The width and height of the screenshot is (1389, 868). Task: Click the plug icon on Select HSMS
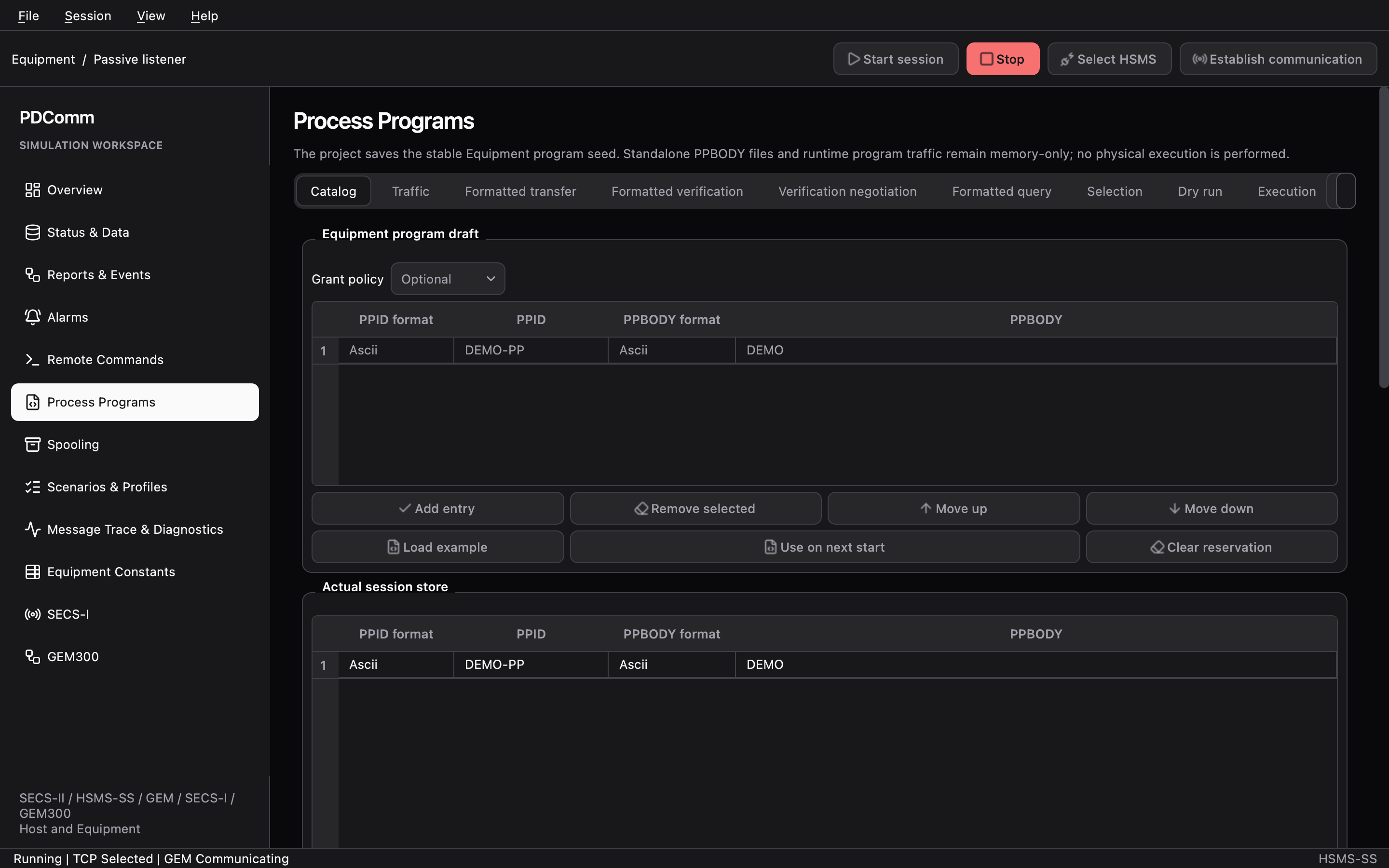click(x=1067, y=59)
